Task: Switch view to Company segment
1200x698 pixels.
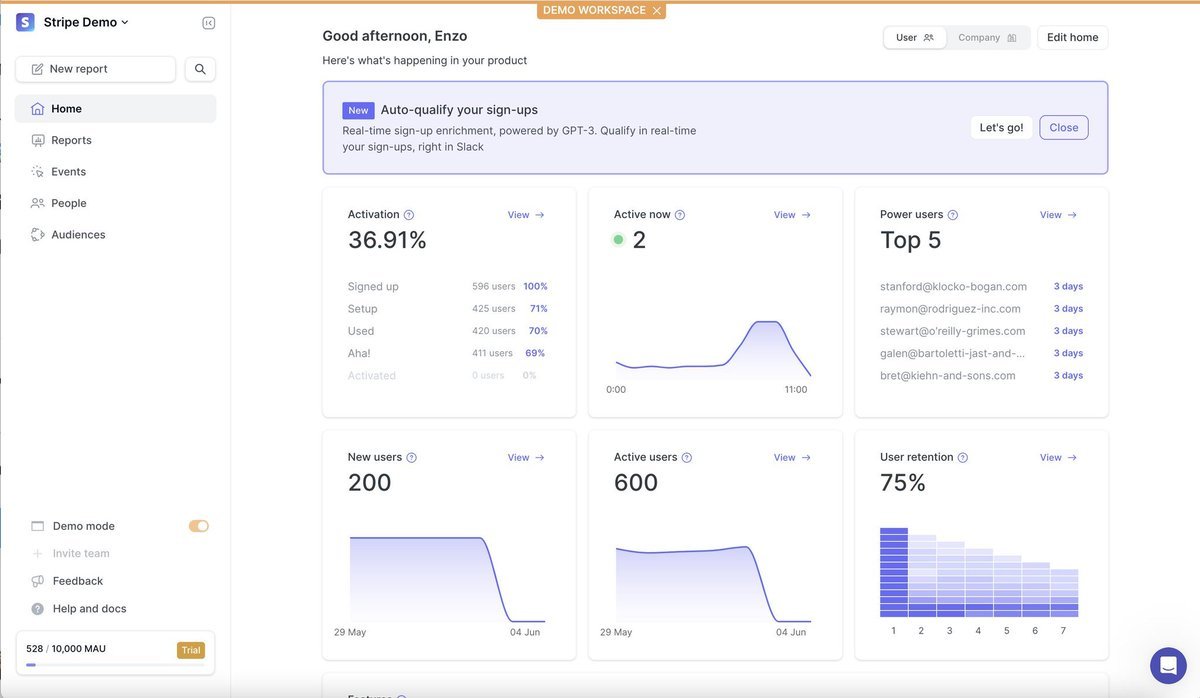Action: click(987, 38)
